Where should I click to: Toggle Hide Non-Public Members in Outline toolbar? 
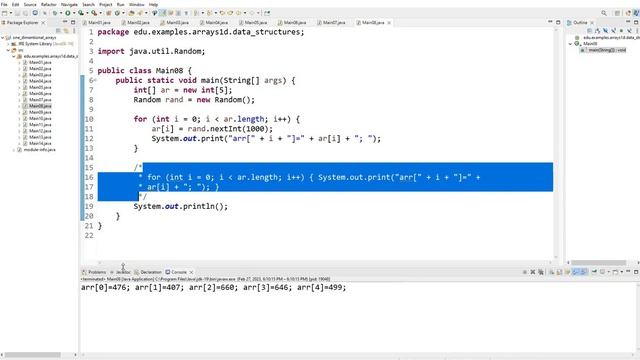coord(621,31)
